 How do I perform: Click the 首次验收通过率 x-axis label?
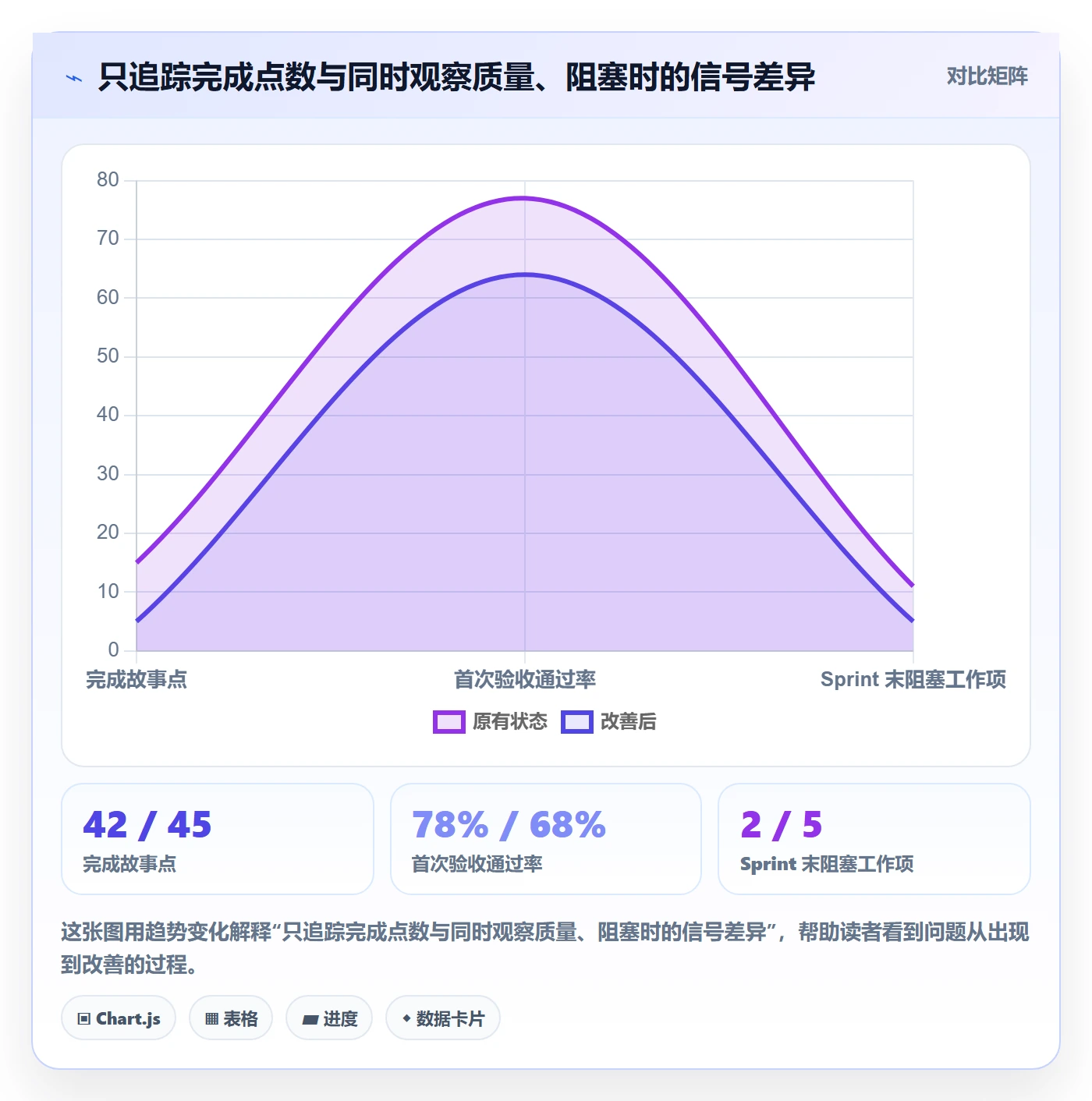tap(525, 680)
